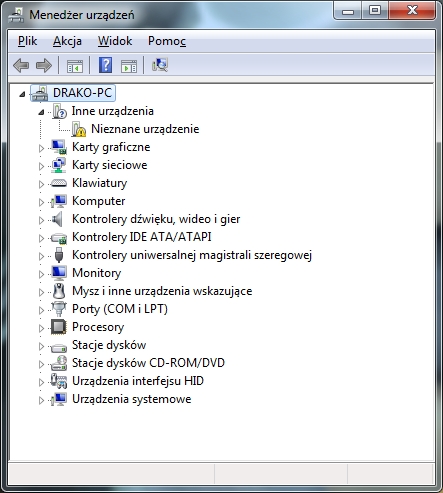This screenshot has height=493, width=443.
Task: Select Stacje dysków CD-ROM/DVD entry
Action: [x=148, y=363]
